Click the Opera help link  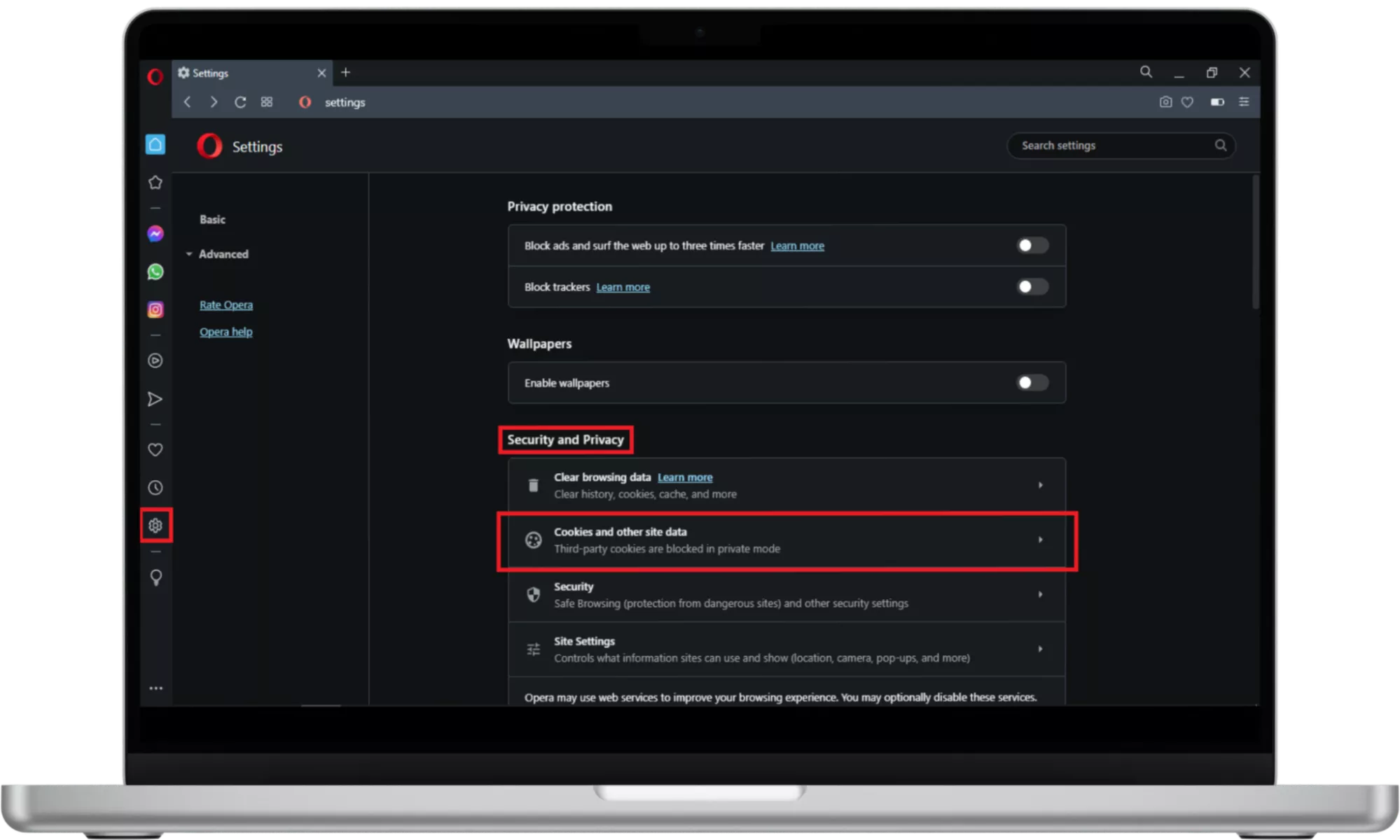tap(226, 332)
